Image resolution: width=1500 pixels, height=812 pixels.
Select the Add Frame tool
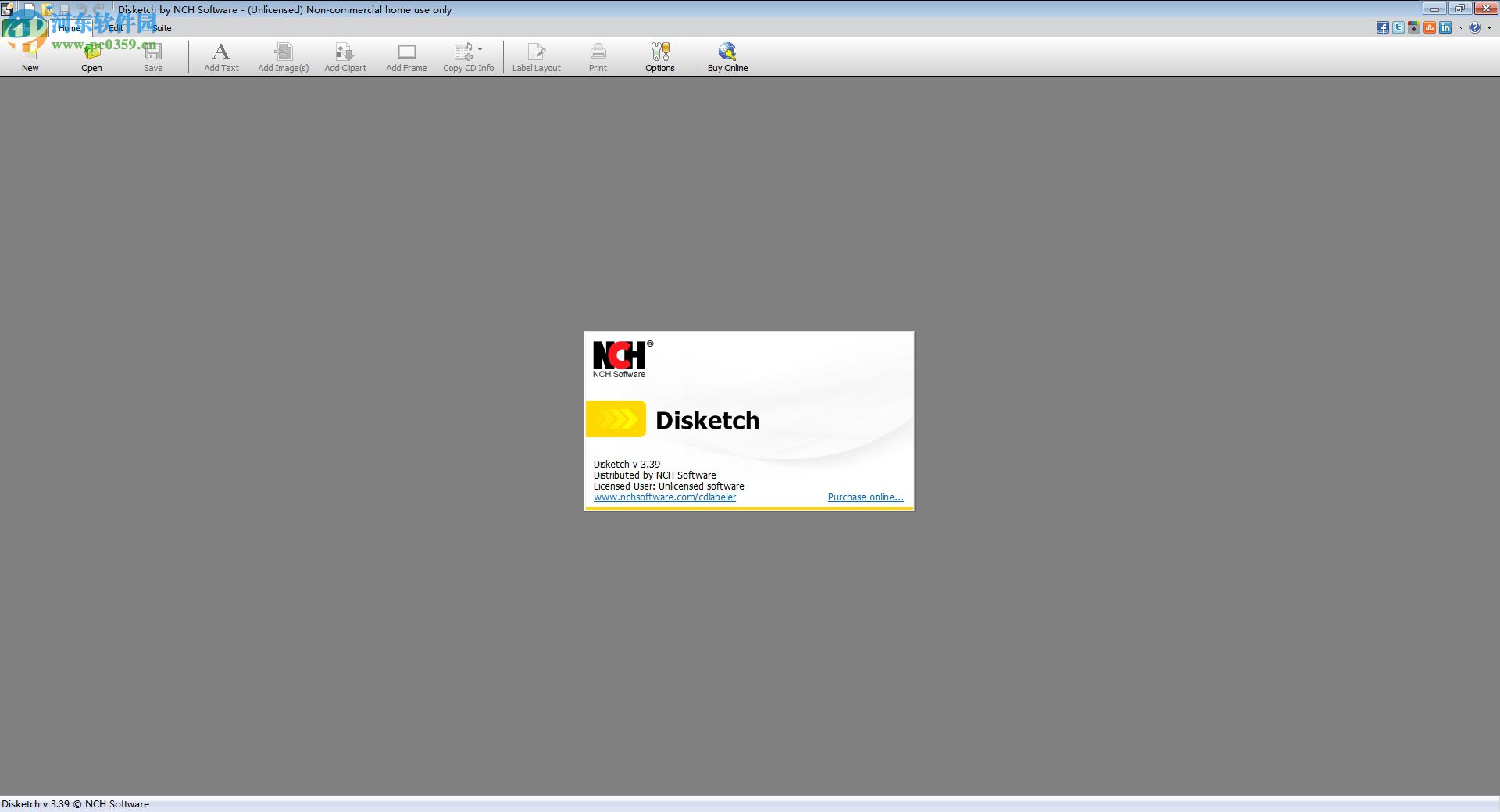[x=406, y=56]
